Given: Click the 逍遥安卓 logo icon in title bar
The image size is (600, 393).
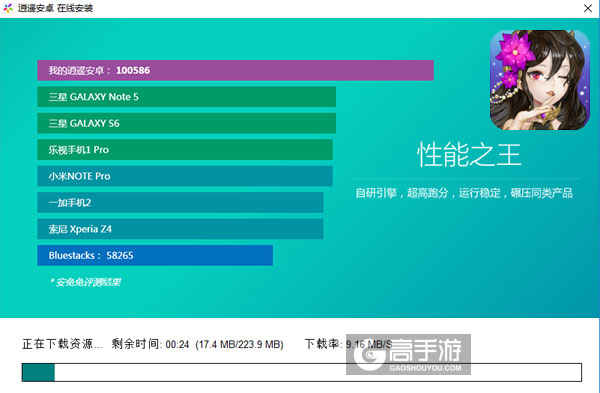Looking at the screenshot, I should pyautogui.click(x=8, y=8).
